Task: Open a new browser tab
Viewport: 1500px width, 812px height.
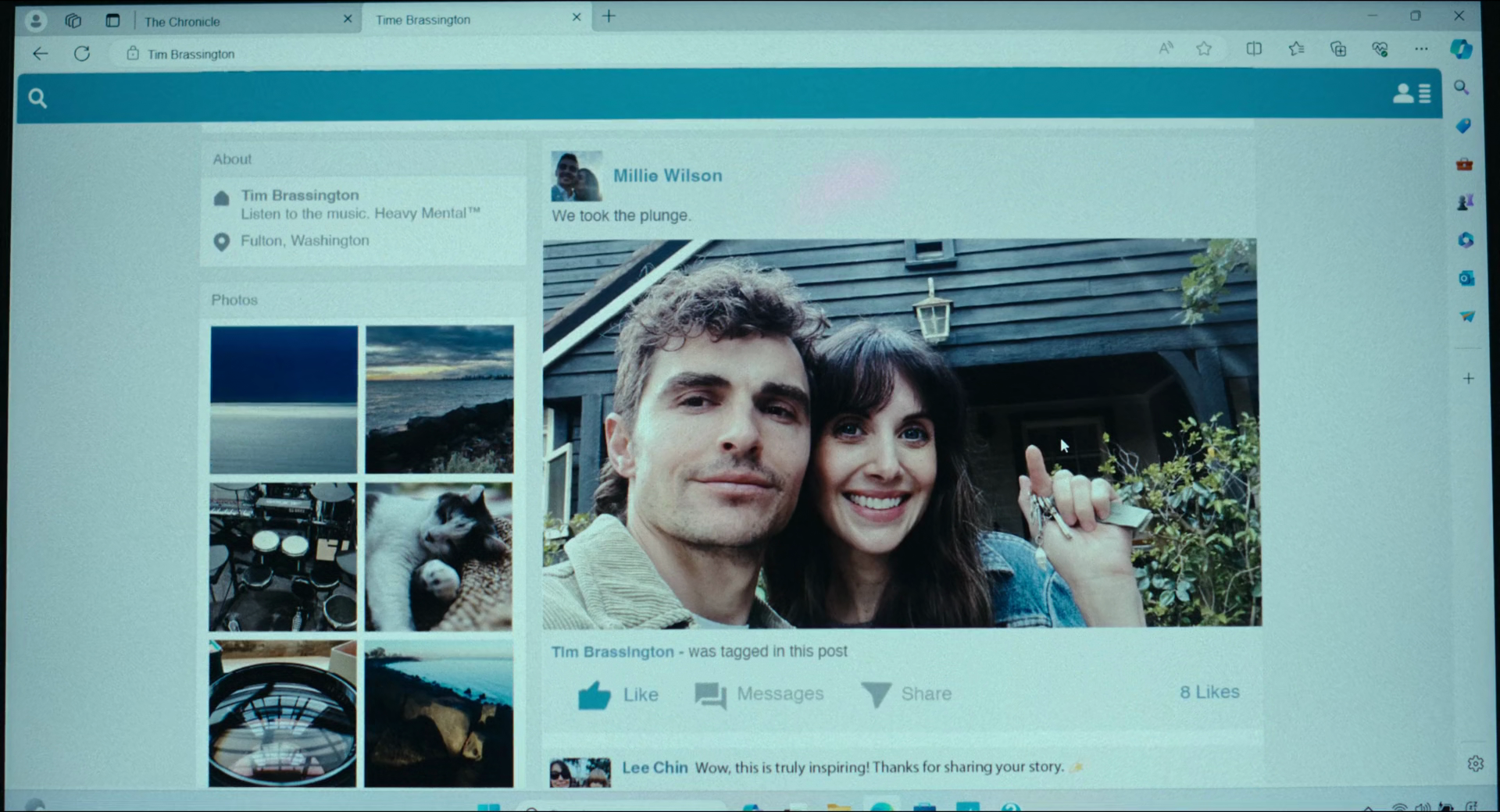Action: [x=609, y=16]
